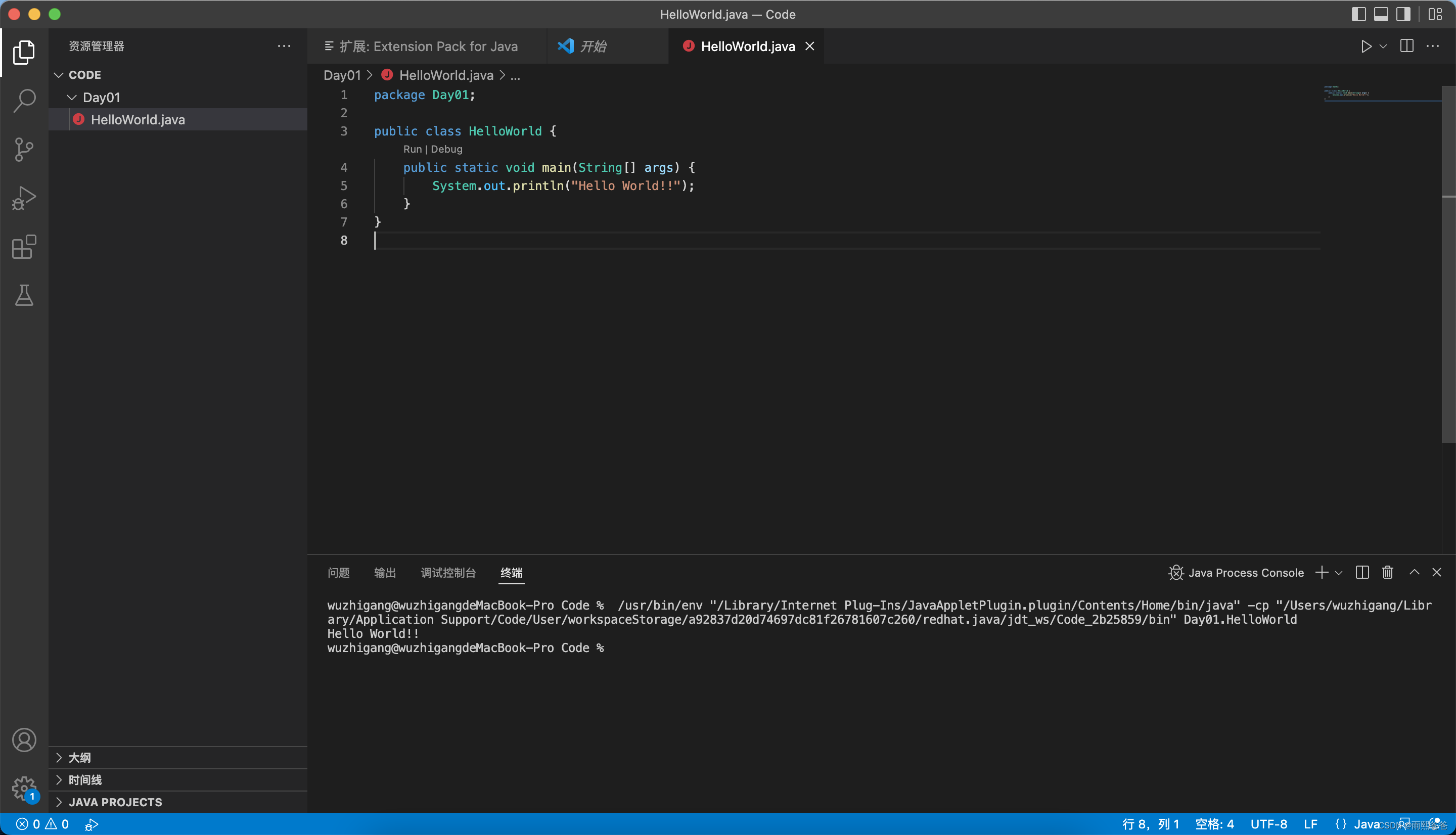The height and width of the screenshot is (835, 1456).
Task: Click the 空格: 4 indentation setting
Action: [x=1214, y=824]
